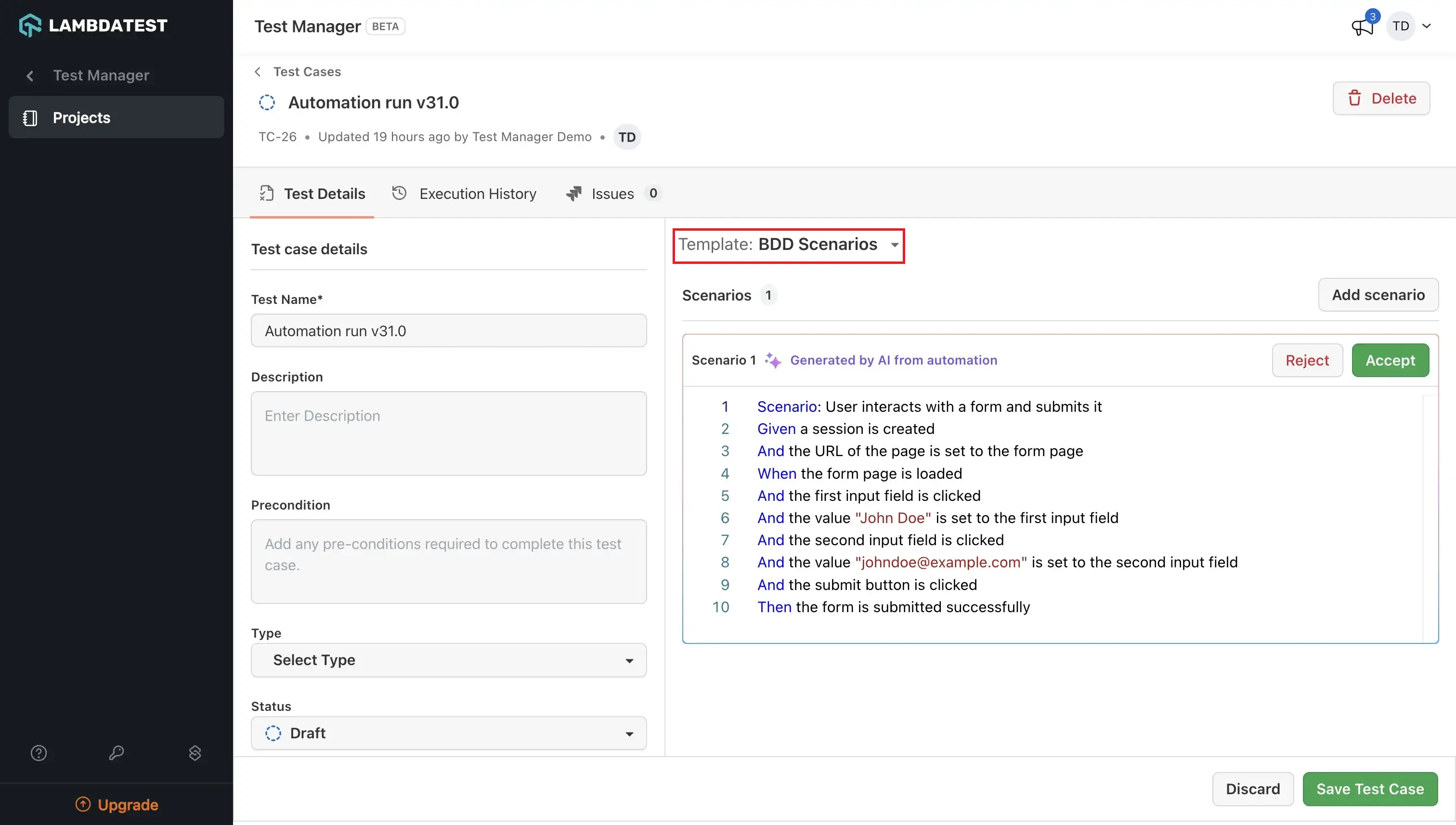Click the Execution History clock icon

(x=399, y=193)
